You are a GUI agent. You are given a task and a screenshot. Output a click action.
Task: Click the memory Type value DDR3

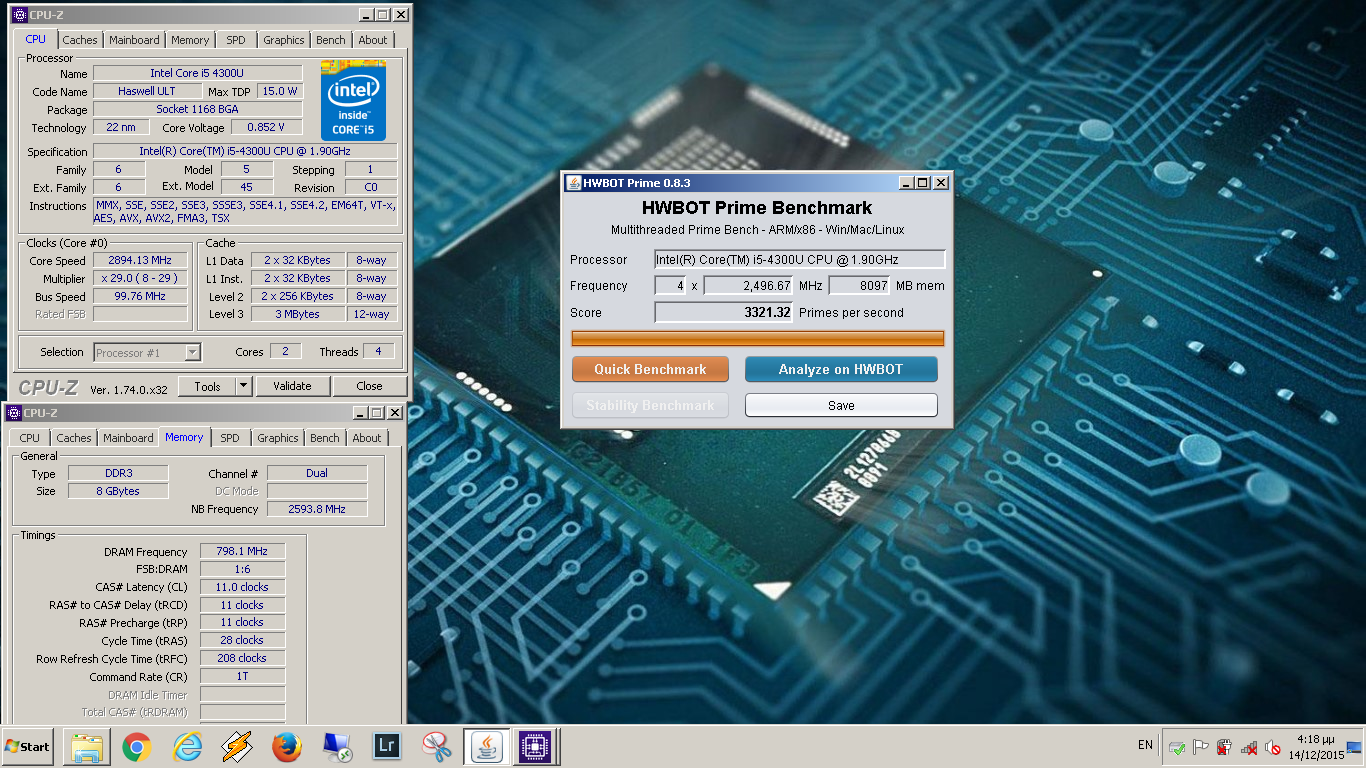tap(118, 473)
